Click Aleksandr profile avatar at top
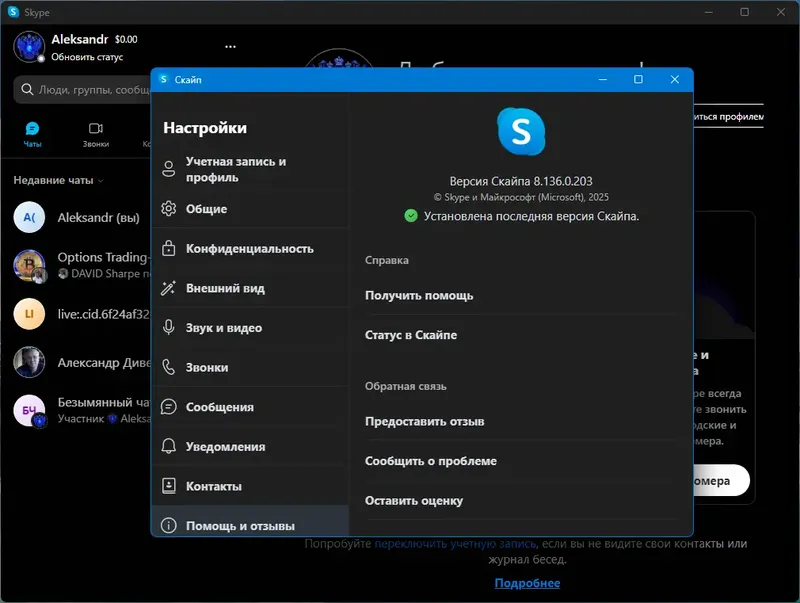The width and height of the screenshot is (800, 603). [x=29, y=47]
